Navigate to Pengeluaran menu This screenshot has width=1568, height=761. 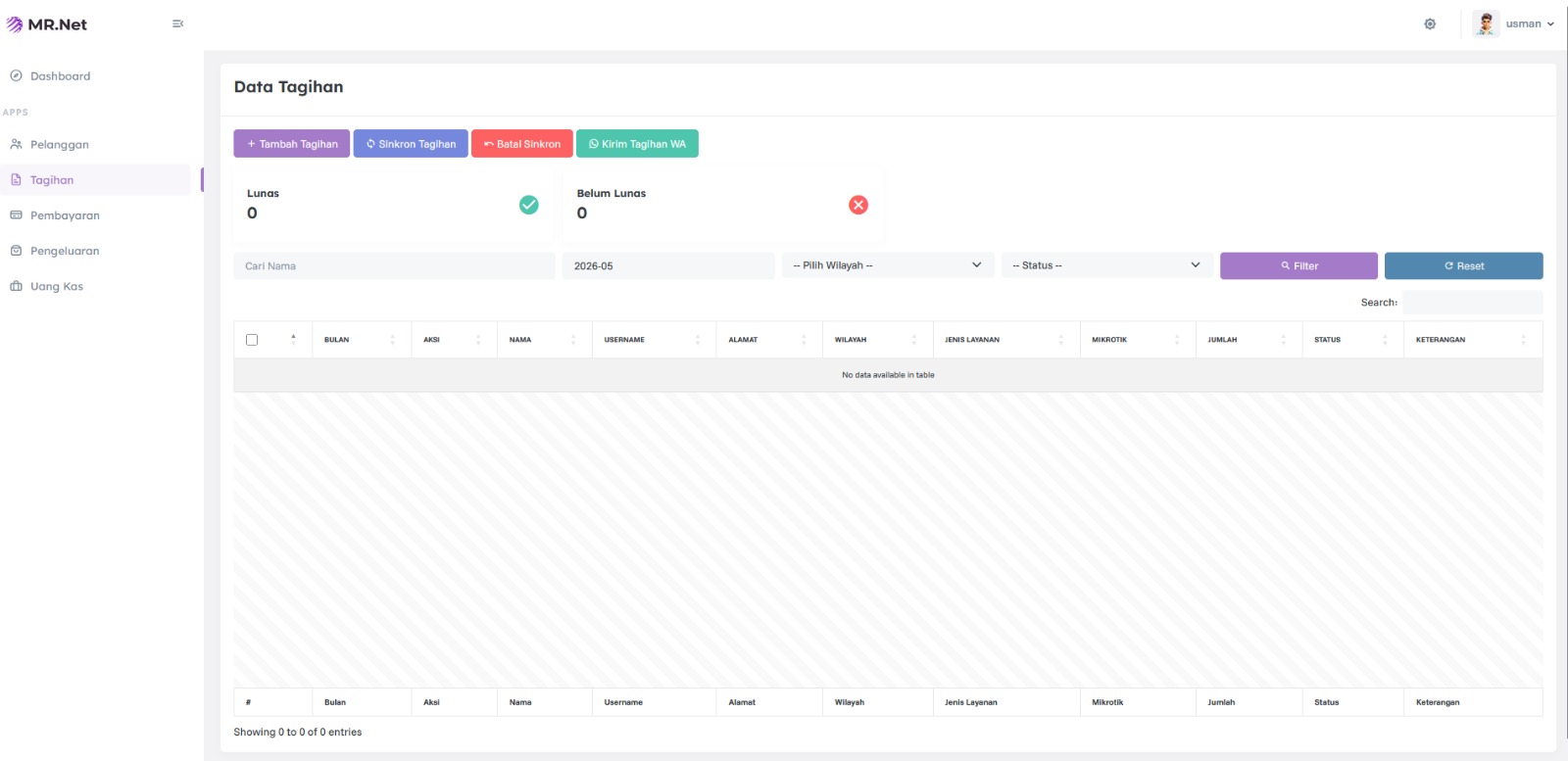pyautogui.click(x=65, y=251)
